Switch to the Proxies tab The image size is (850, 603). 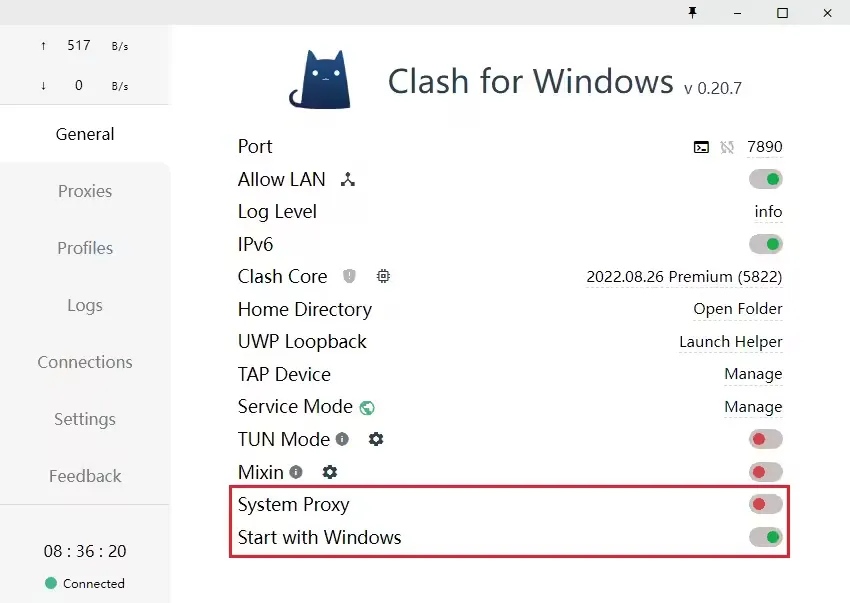[x=85, y=191]
